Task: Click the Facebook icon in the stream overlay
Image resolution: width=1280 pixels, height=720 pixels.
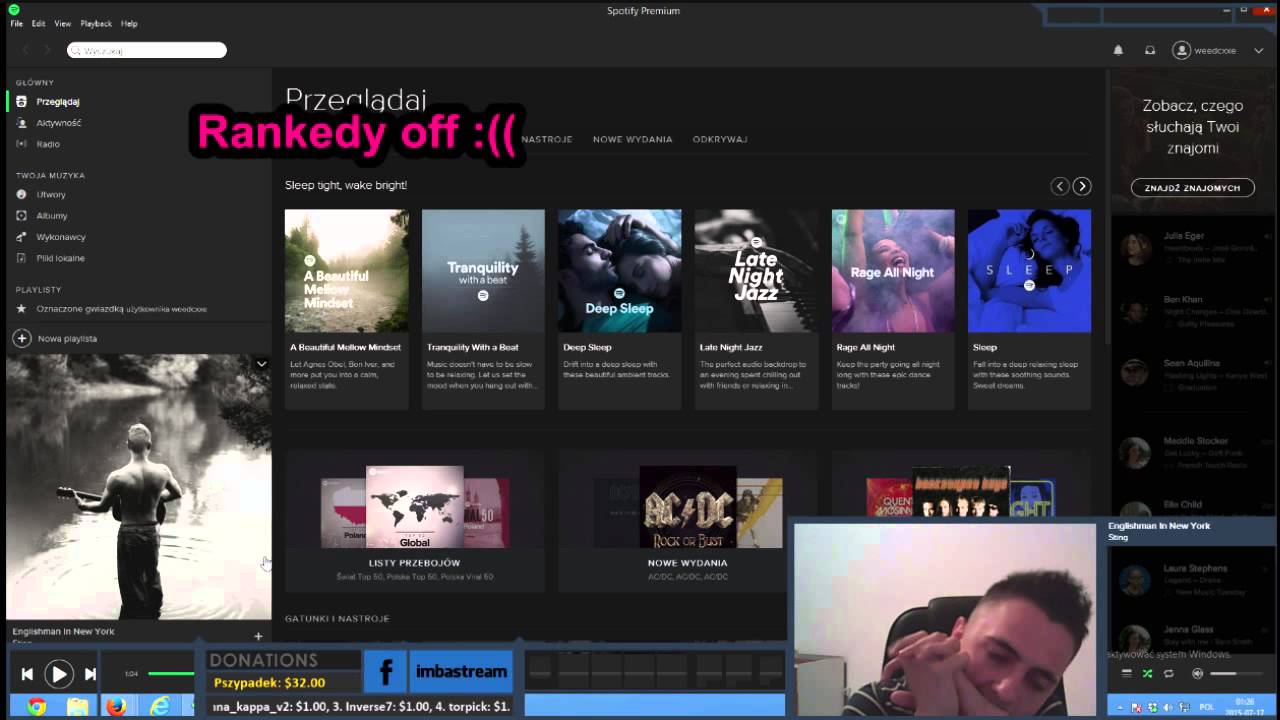Action: coord(385,671)
